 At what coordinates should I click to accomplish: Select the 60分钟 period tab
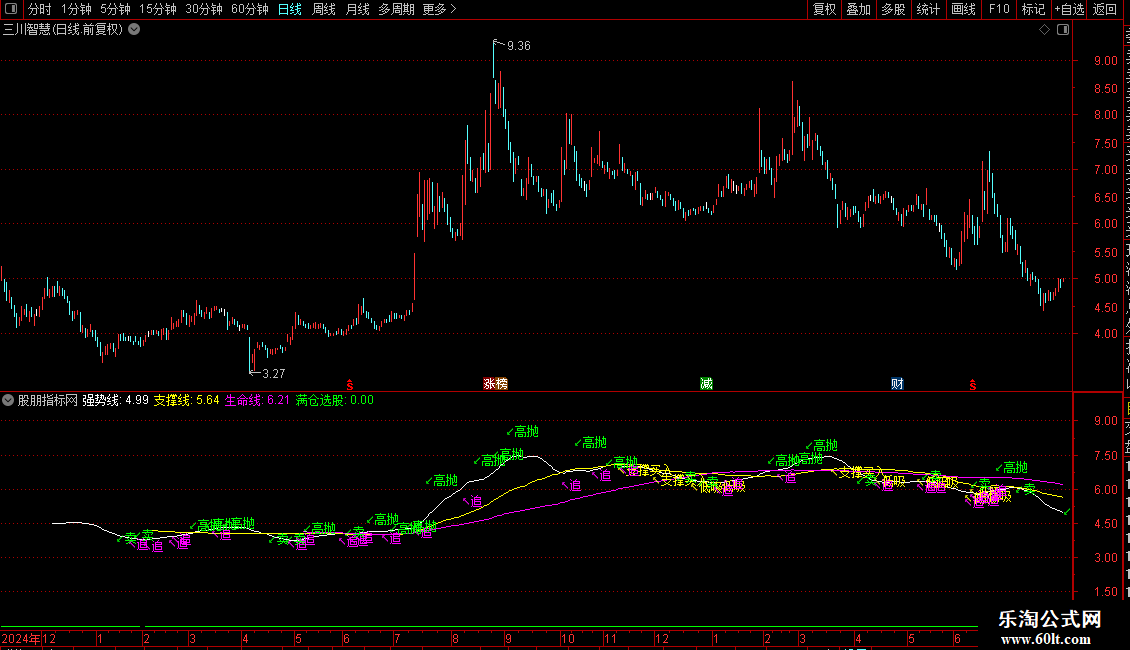coord(250,9)
